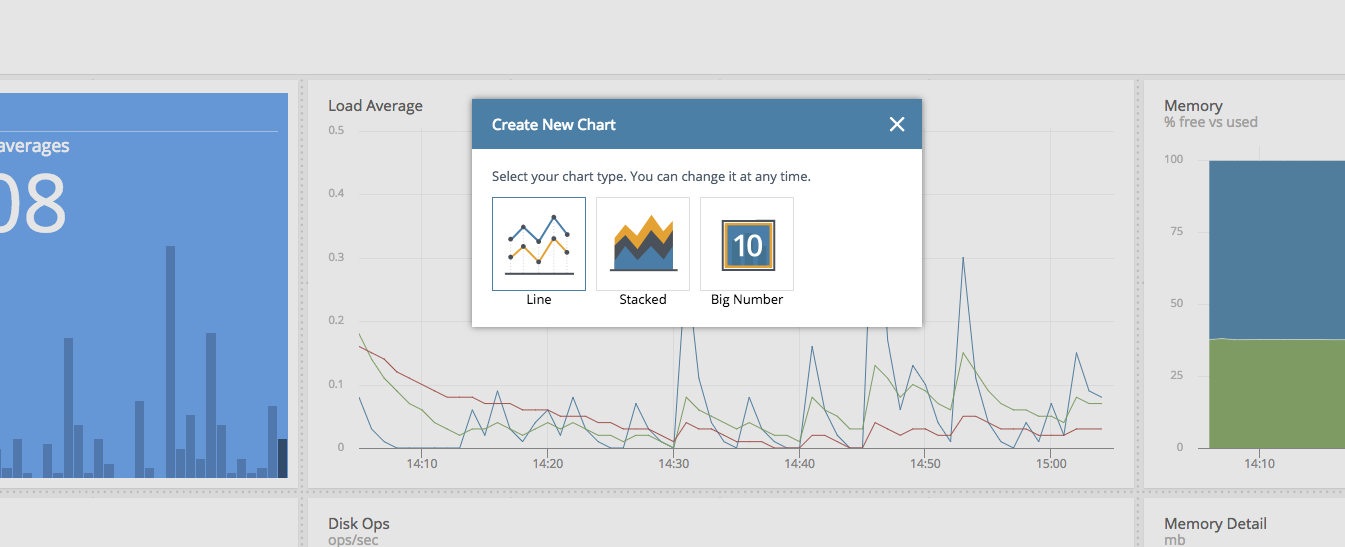
Task: Open the Load Average chart title
Action: pyautogui.click(x=375, y=106)
